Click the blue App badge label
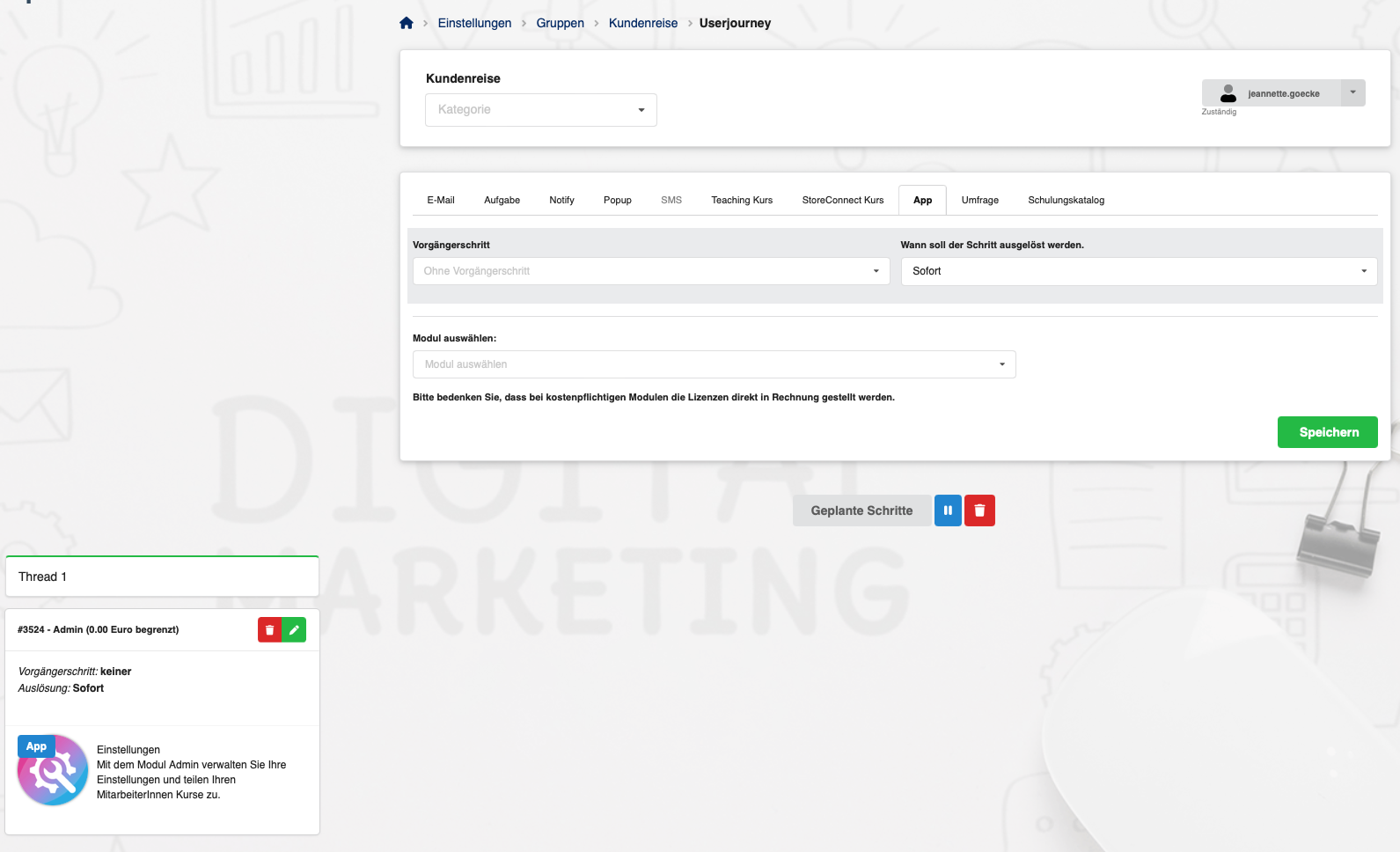Viewport: 1400px width, 852px height. (36, 746)
